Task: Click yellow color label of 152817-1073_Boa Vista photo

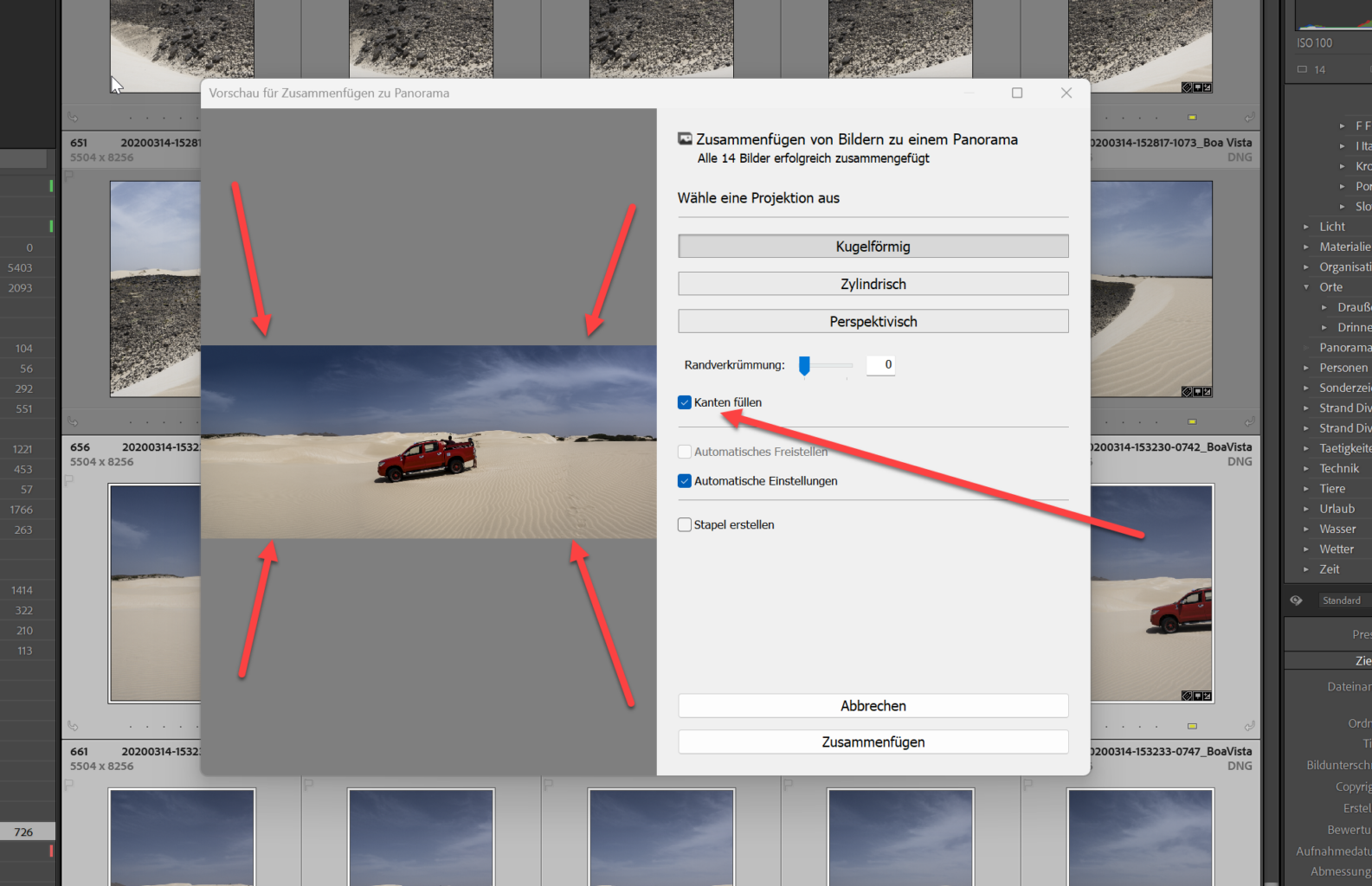Action: pyautogui.click(x=1192, y=421)
